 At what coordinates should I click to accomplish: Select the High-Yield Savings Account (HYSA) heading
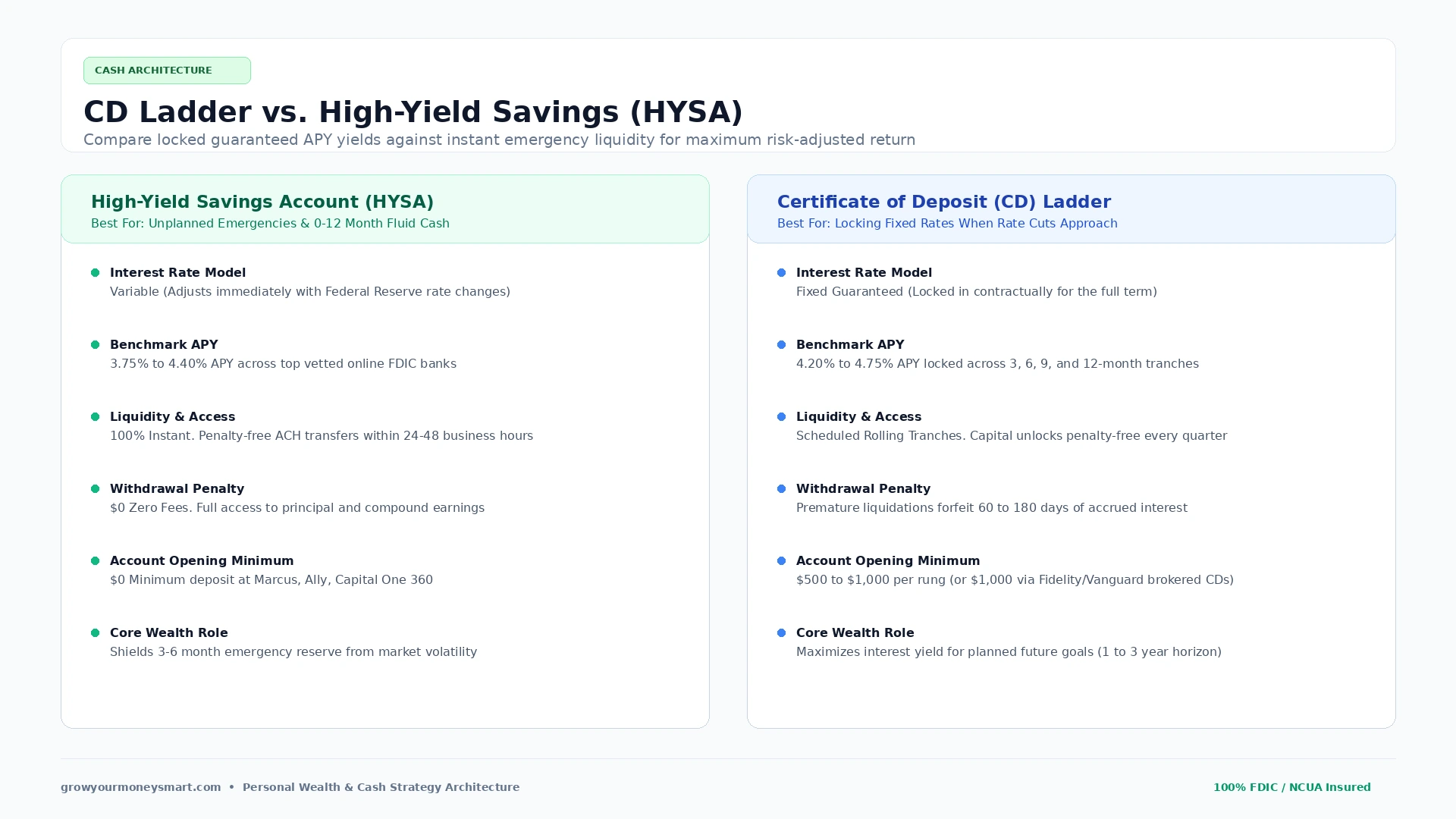pos(262,202)
